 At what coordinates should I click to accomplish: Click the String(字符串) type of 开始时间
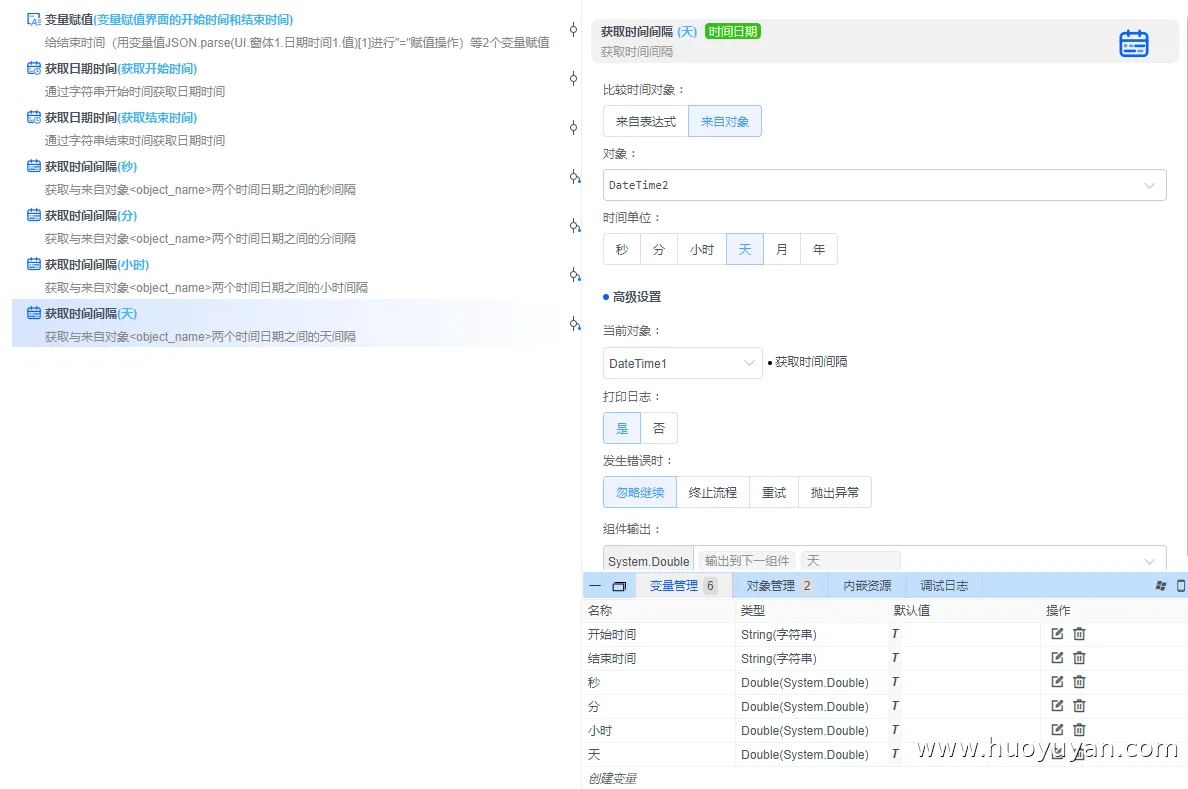click(x=779, y=634)
